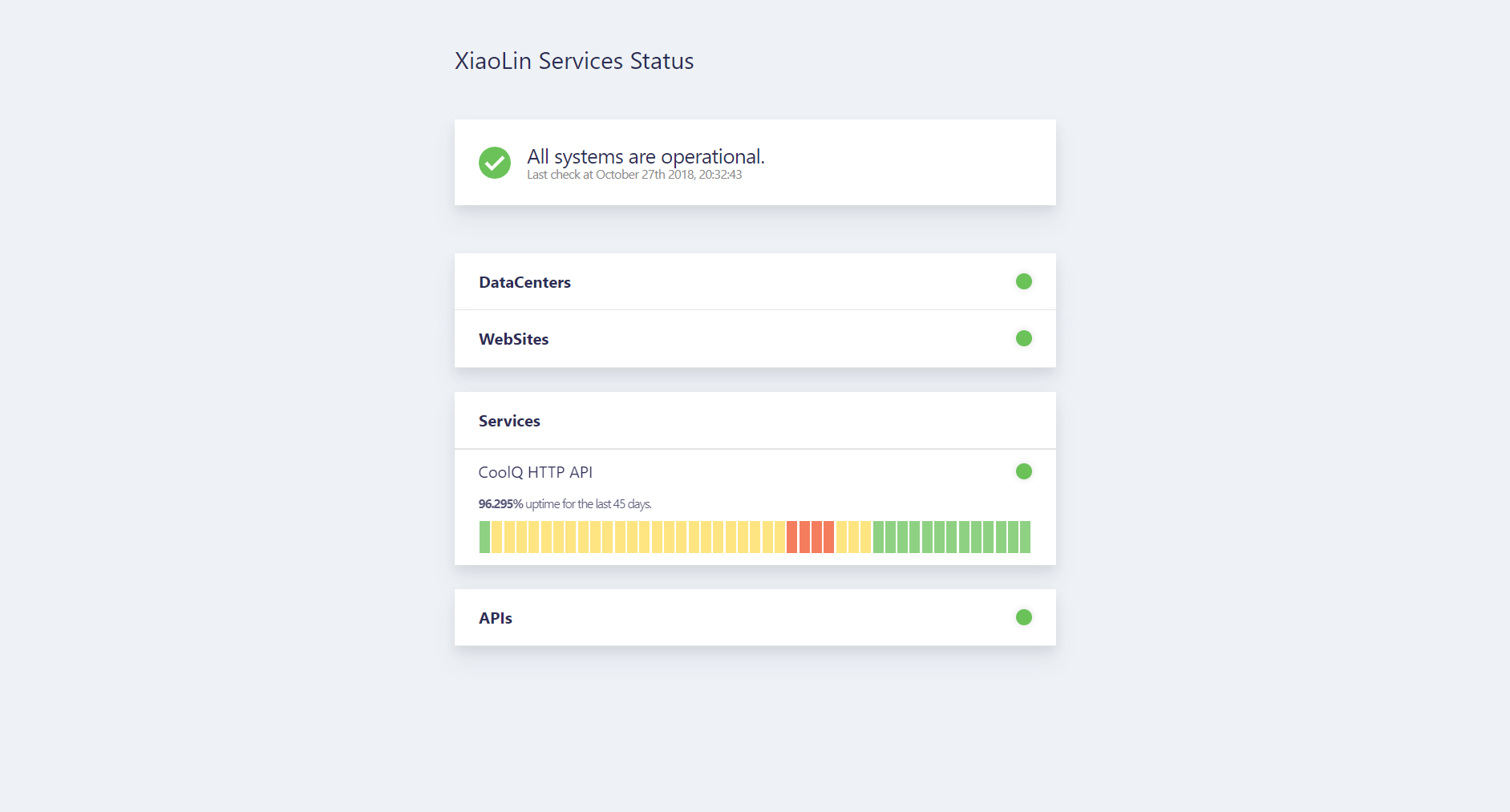
Task: Open the XiaoLin Services Status title
Action: [573, 61]
